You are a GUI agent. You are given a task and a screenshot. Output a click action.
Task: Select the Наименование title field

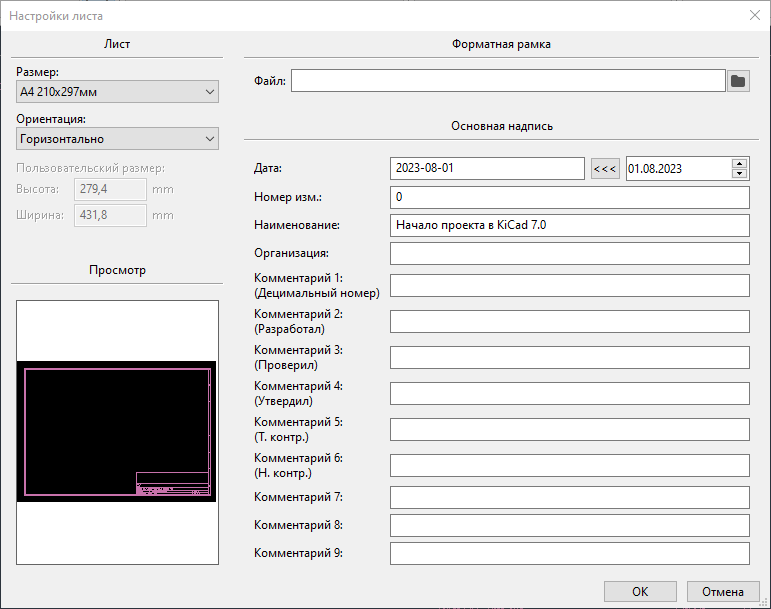coord(569,225)
